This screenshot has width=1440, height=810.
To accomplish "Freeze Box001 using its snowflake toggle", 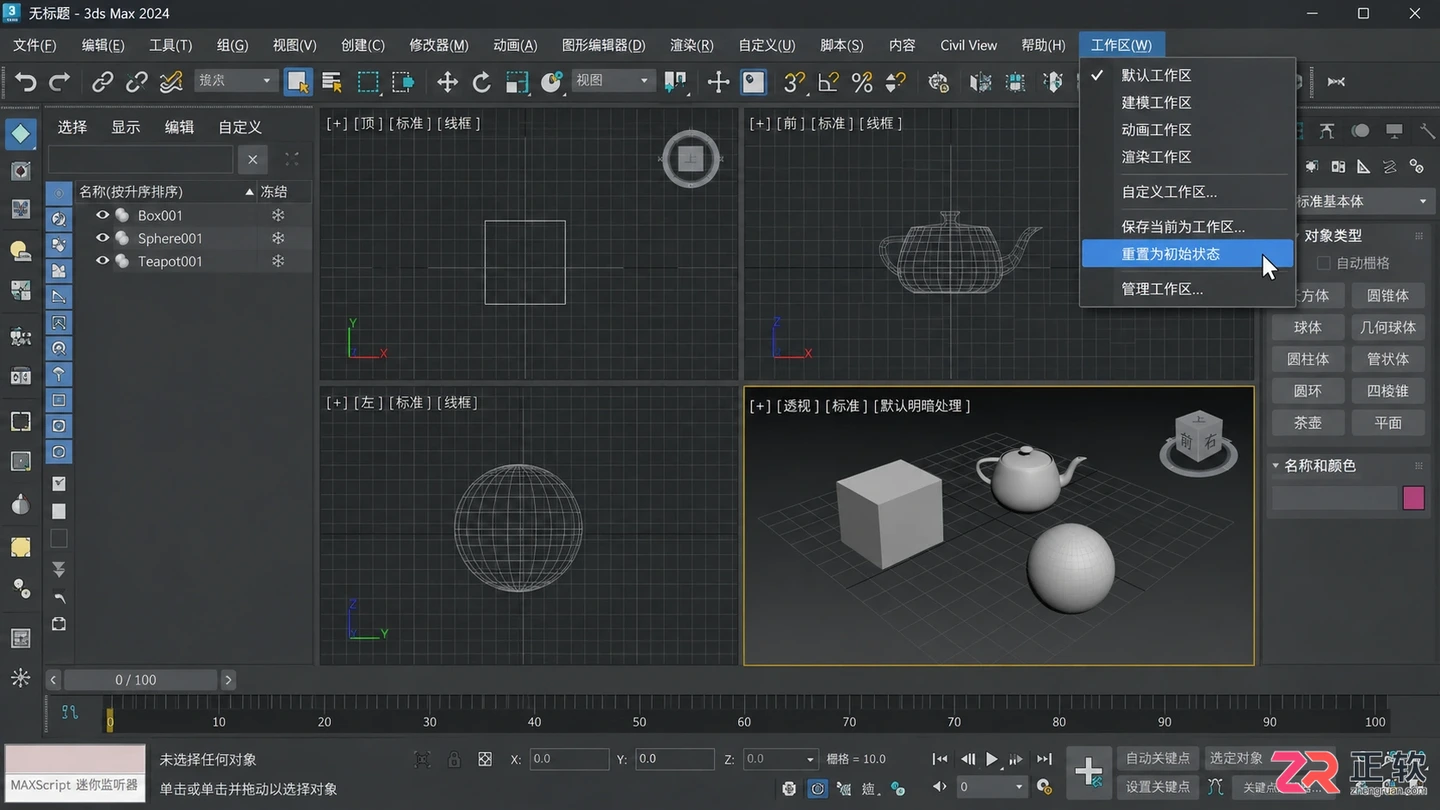I will point(278,215).
